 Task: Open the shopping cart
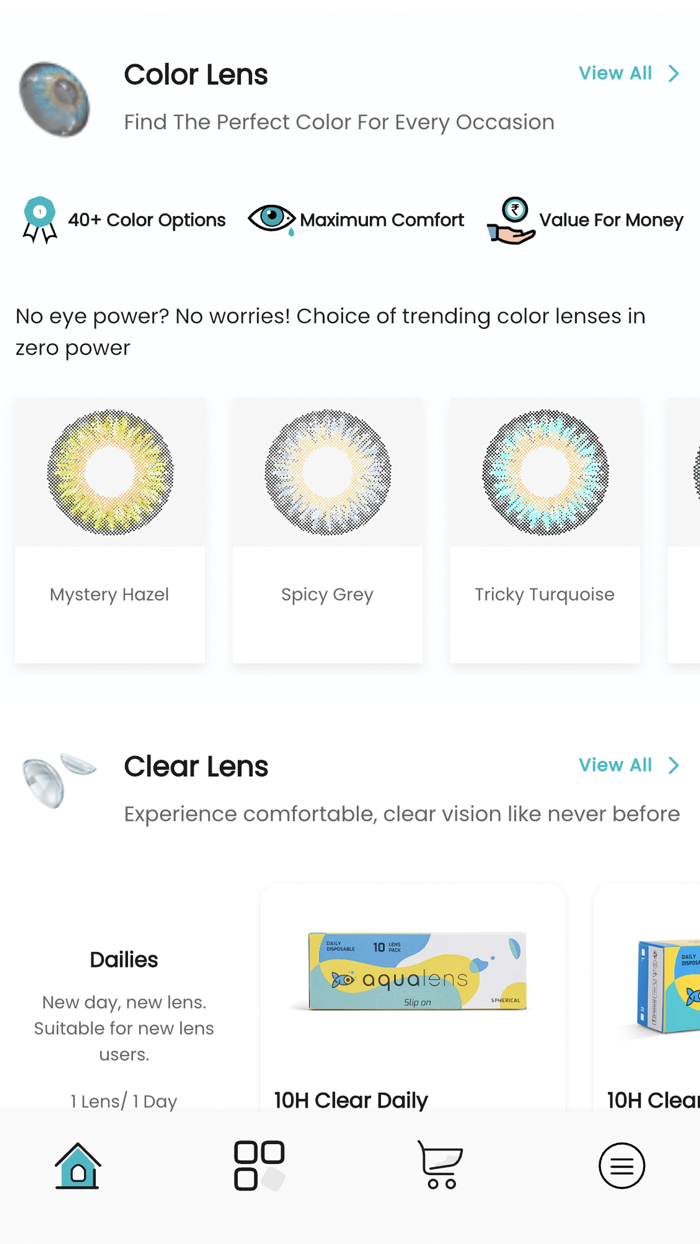438,1165
